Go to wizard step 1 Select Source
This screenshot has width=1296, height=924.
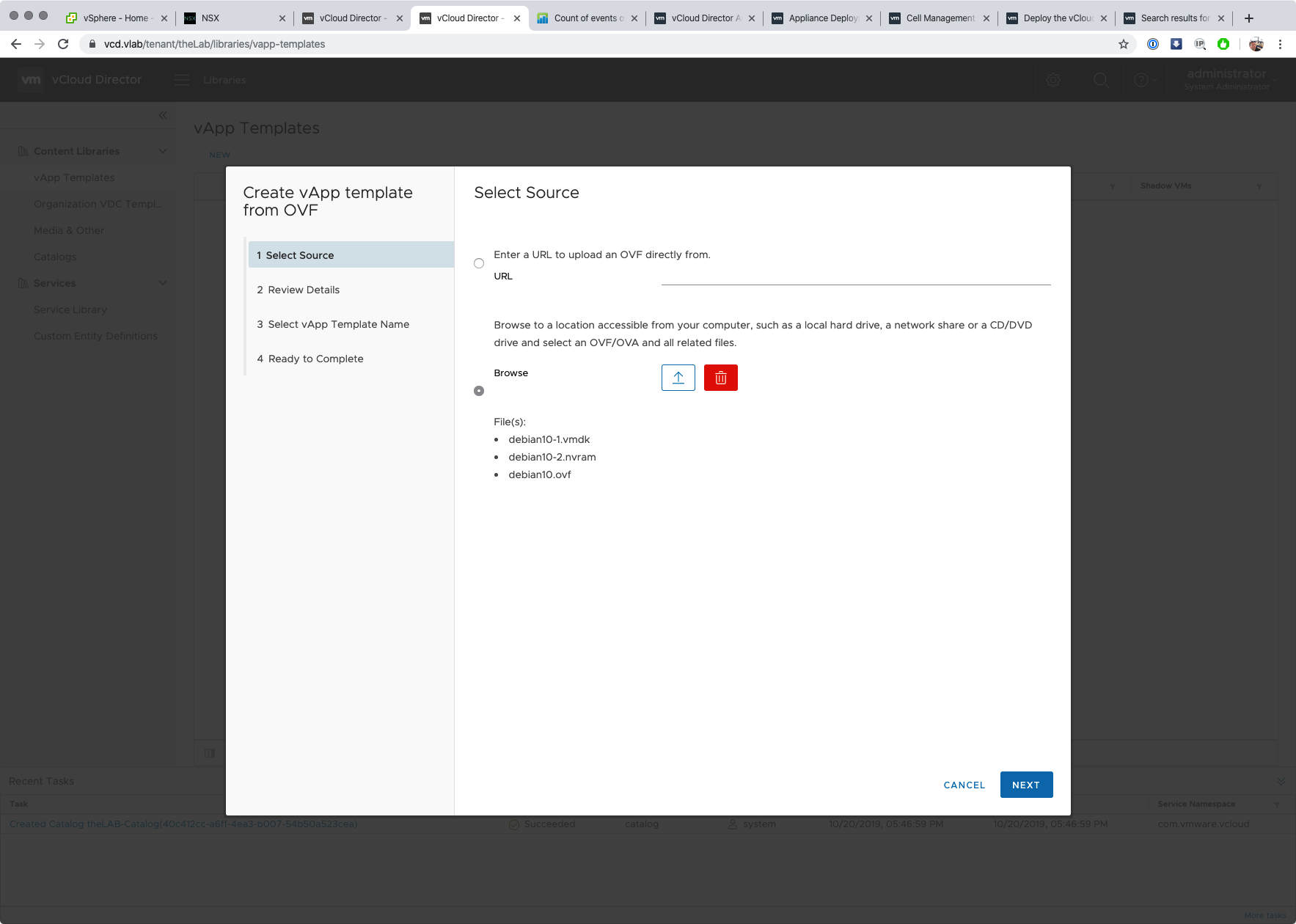coord(351,255)
